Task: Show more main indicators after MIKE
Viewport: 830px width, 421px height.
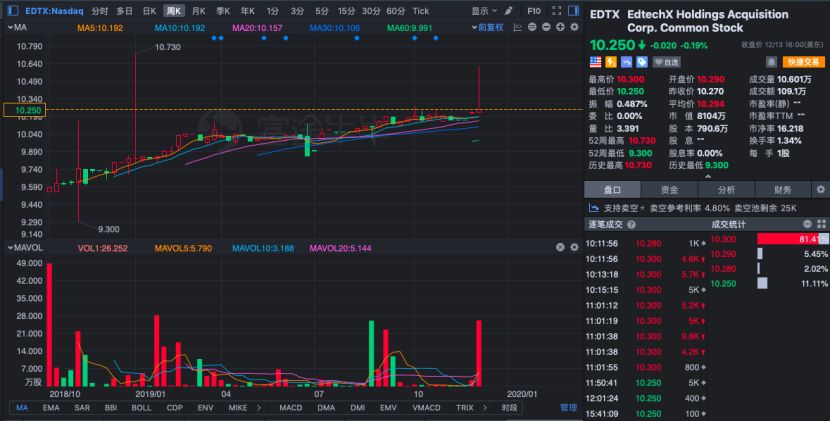Action: [x=259, y=408]
